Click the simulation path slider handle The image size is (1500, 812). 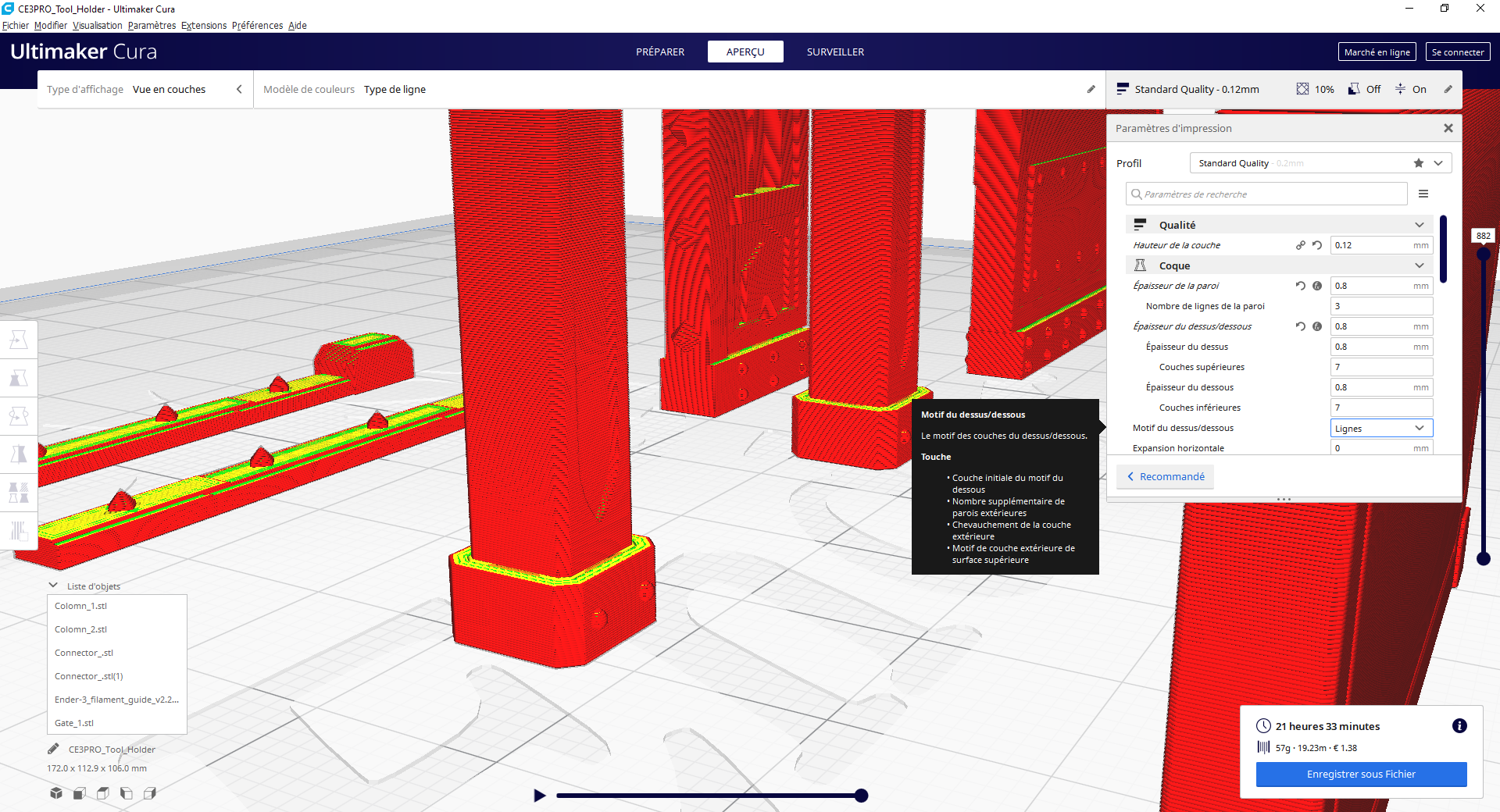tap(861, 796)
